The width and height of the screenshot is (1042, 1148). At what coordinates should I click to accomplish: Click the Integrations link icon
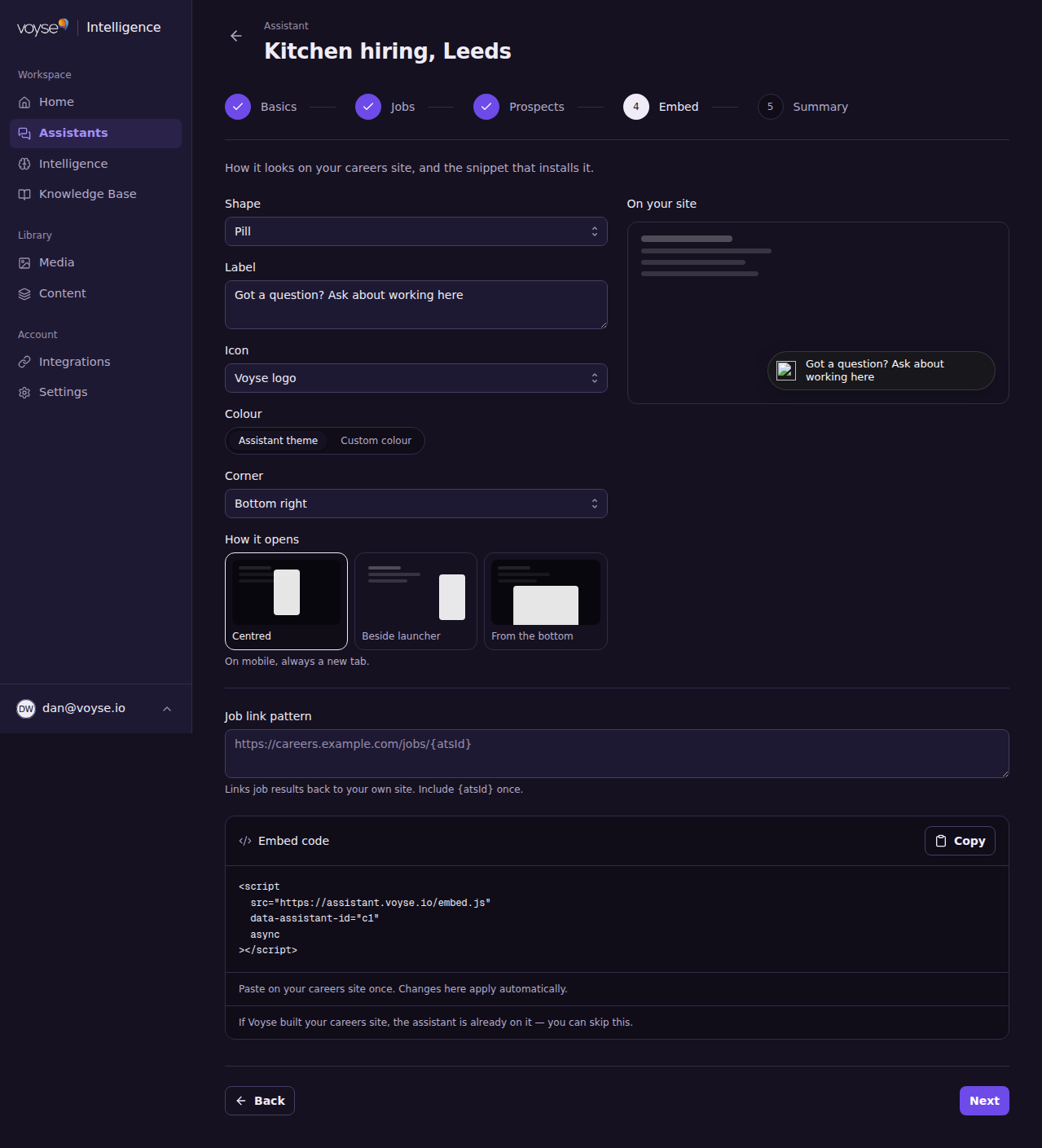[24, 362]
